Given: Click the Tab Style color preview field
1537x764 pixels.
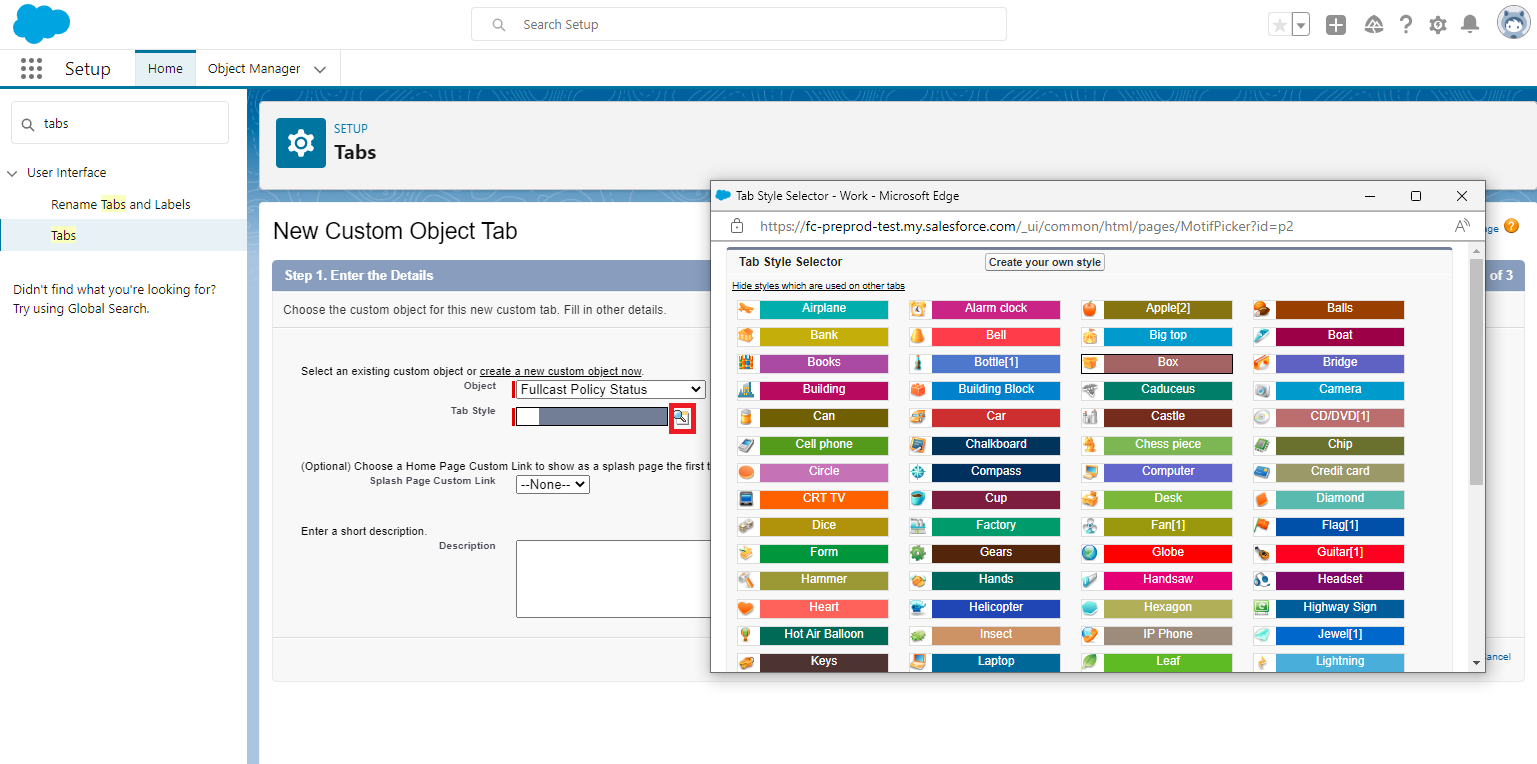Looking at the screenshot, I should click(591, 417).
